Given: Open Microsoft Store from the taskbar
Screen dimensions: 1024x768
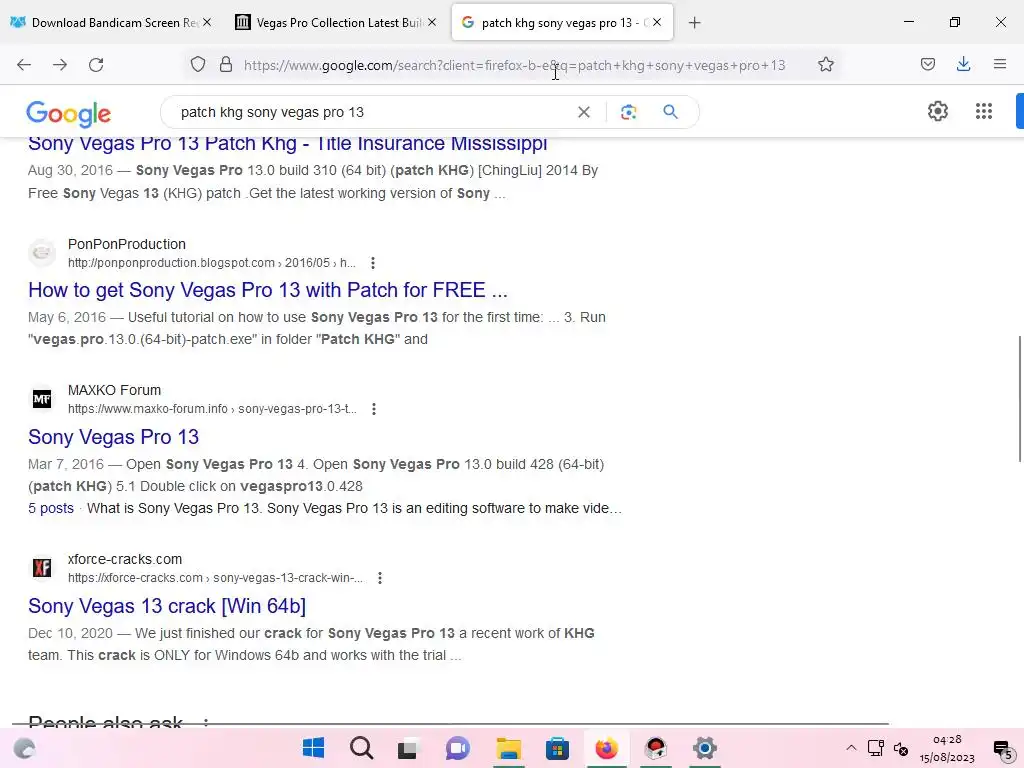Looking at the screenshot, I should (557, 748).
